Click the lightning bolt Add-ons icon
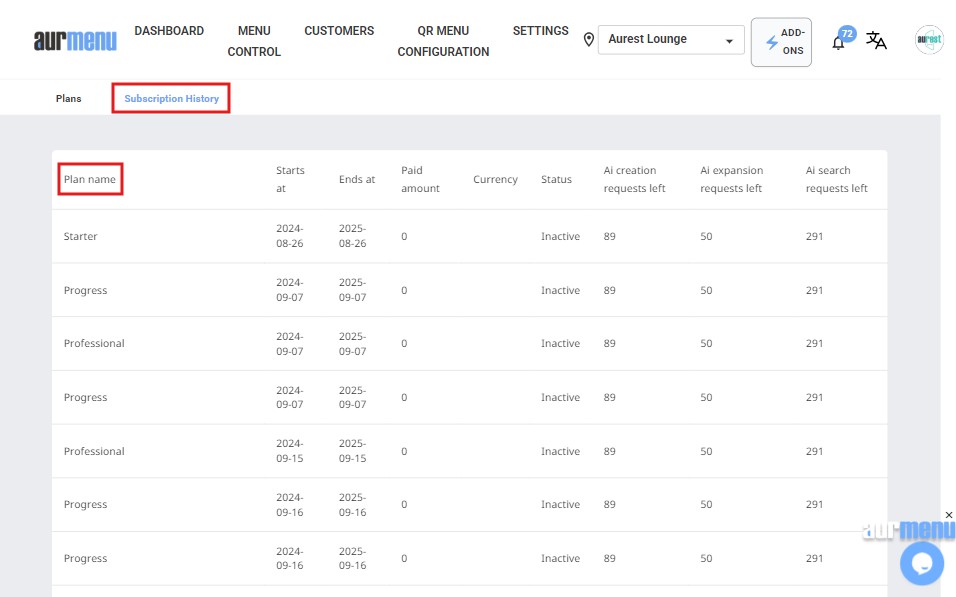 pyautogui.click(x=771, y=43)
